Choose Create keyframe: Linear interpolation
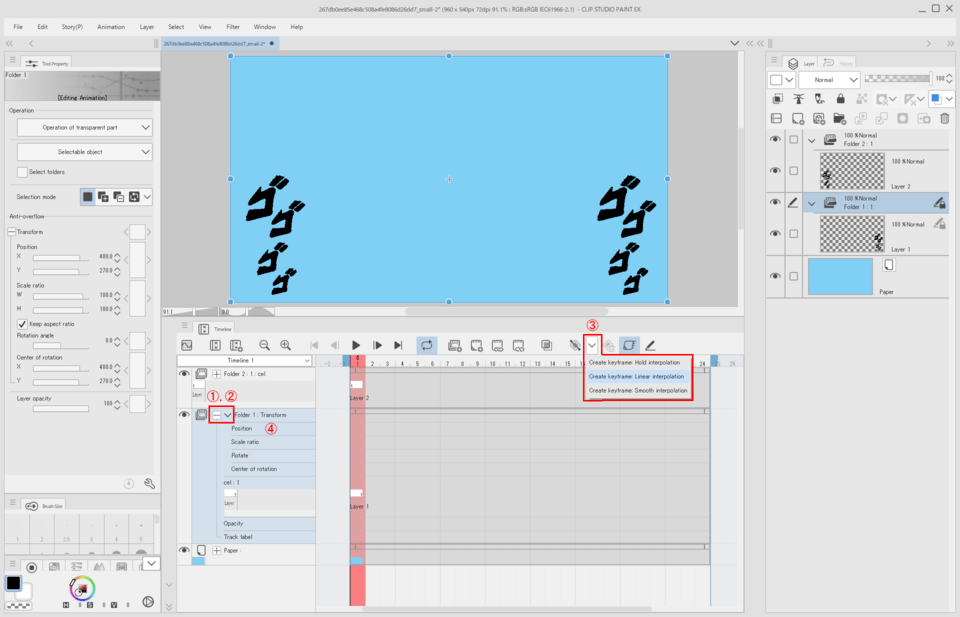The image size is (960, 617). point(636,376)
